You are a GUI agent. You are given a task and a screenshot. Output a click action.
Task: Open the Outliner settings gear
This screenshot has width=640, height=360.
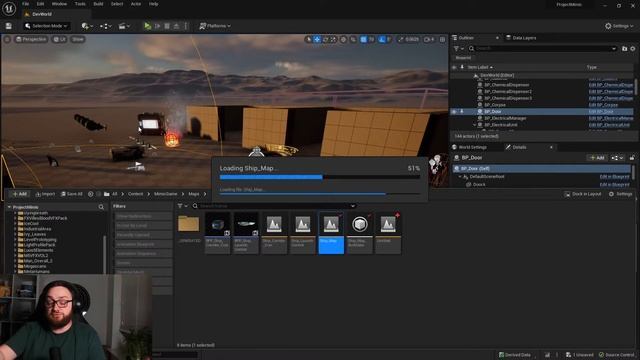[633, 48]
